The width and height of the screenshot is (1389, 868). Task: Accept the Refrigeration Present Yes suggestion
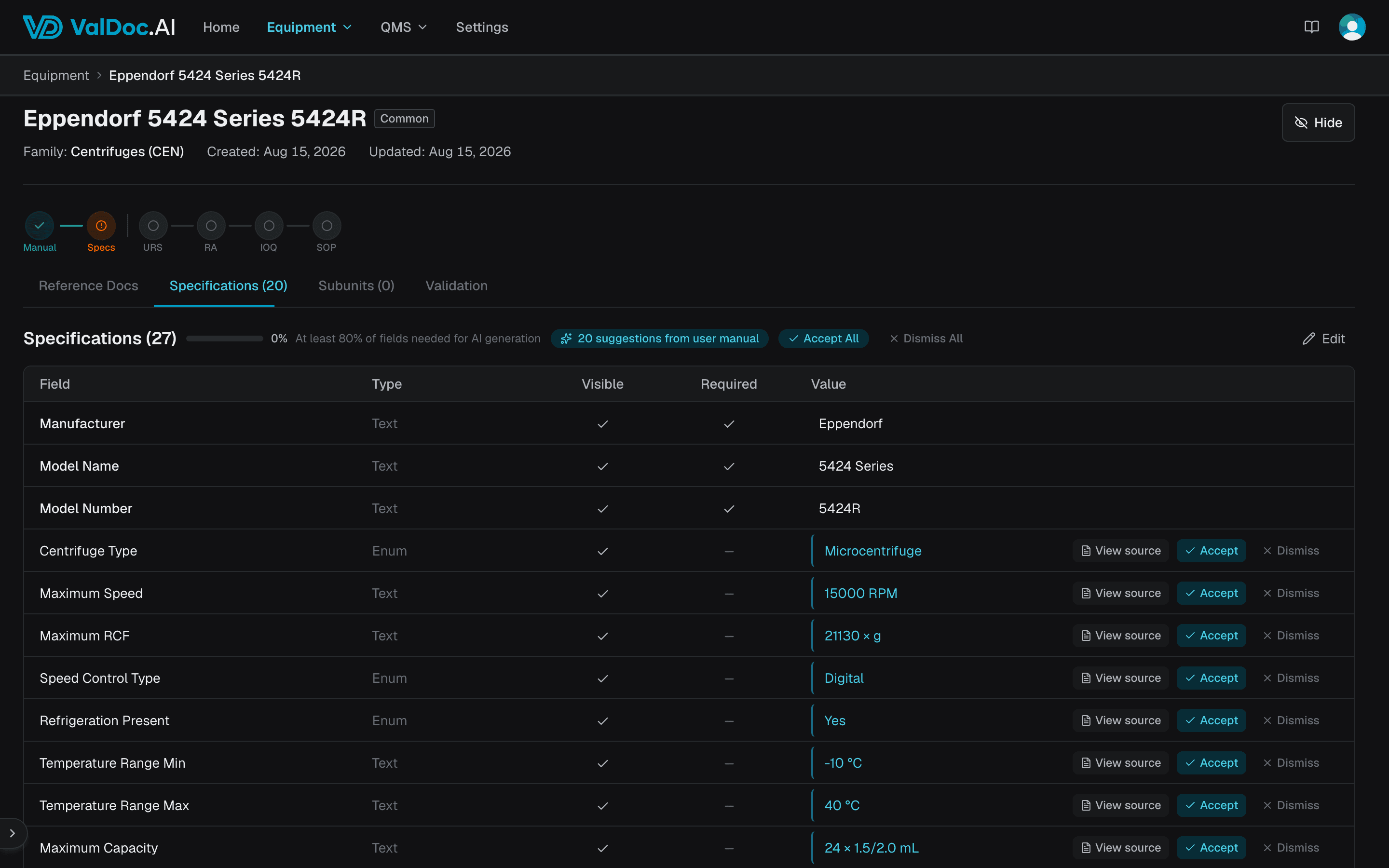1211,720
